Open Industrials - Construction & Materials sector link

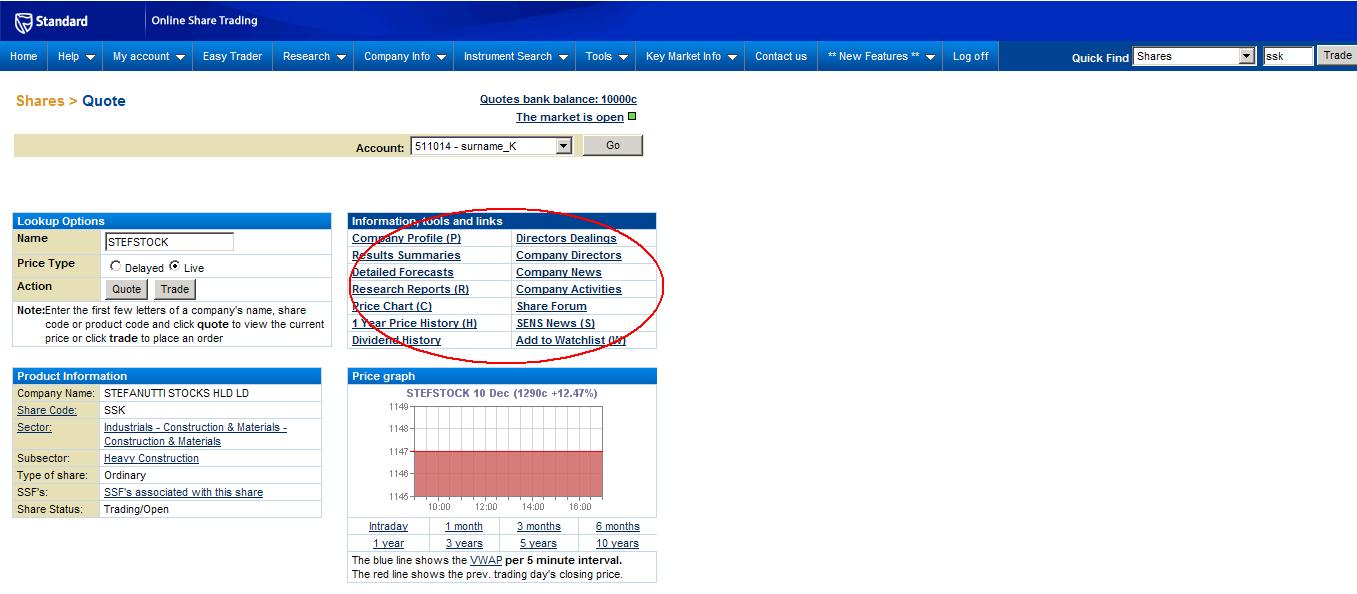click(x=195, y=434)
